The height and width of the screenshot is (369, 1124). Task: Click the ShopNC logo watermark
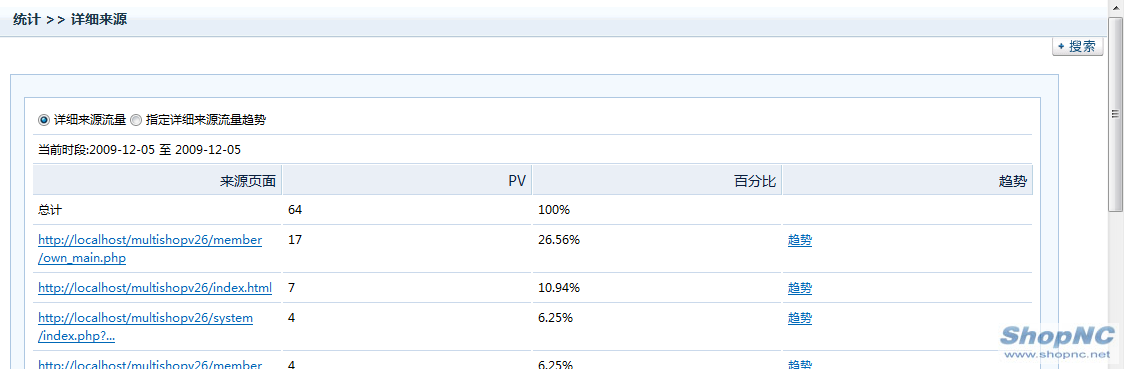point(1057,342)
